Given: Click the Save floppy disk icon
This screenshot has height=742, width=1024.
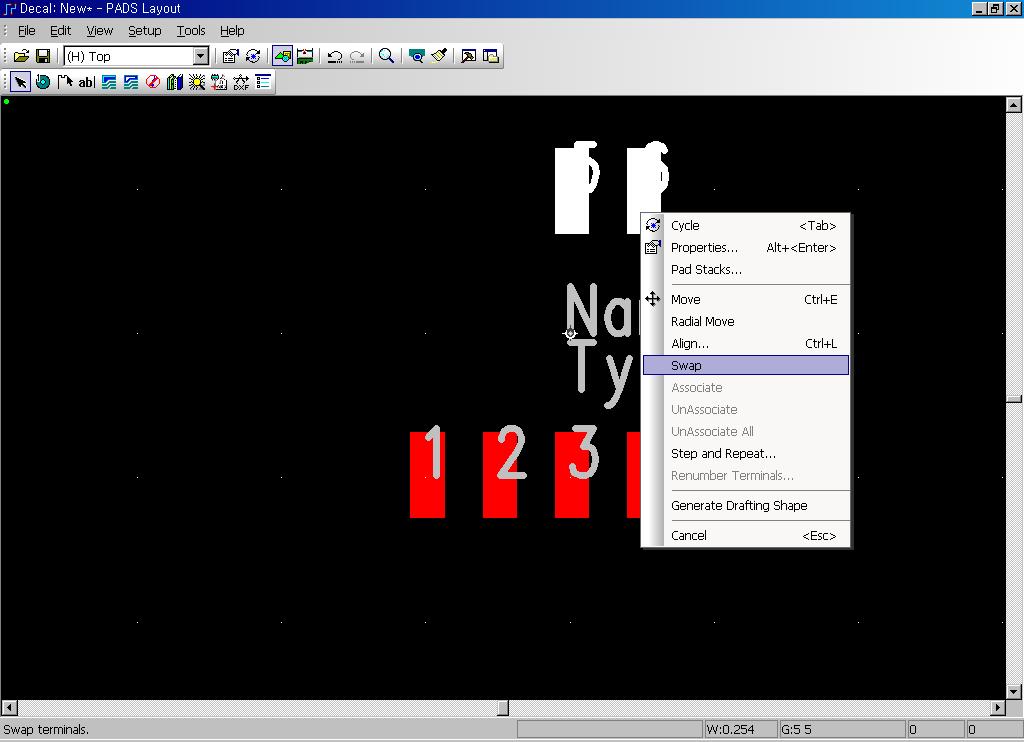Looking at the screenshot, I should coord(43,56).
